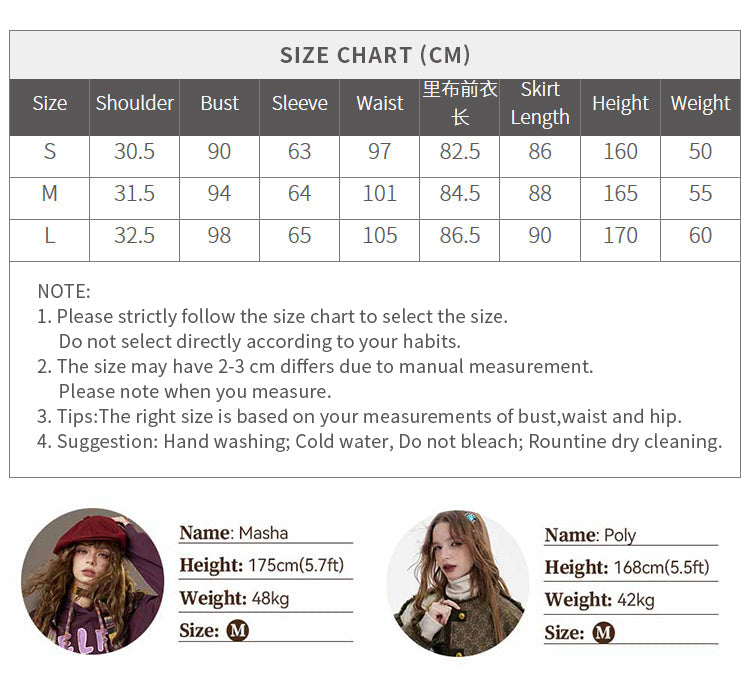750x683 pixels.
Task: Click the M size badge under Poly
Action: [603, 633]
